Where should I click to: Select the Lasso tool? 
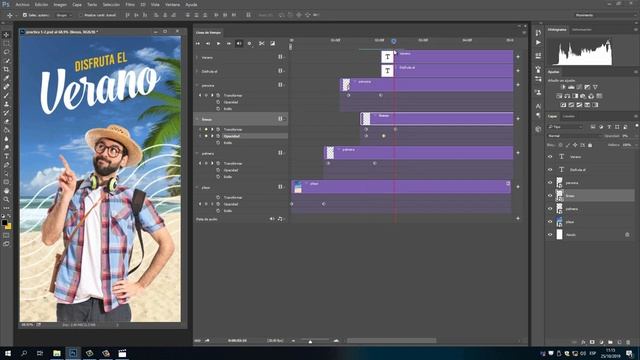6,52
